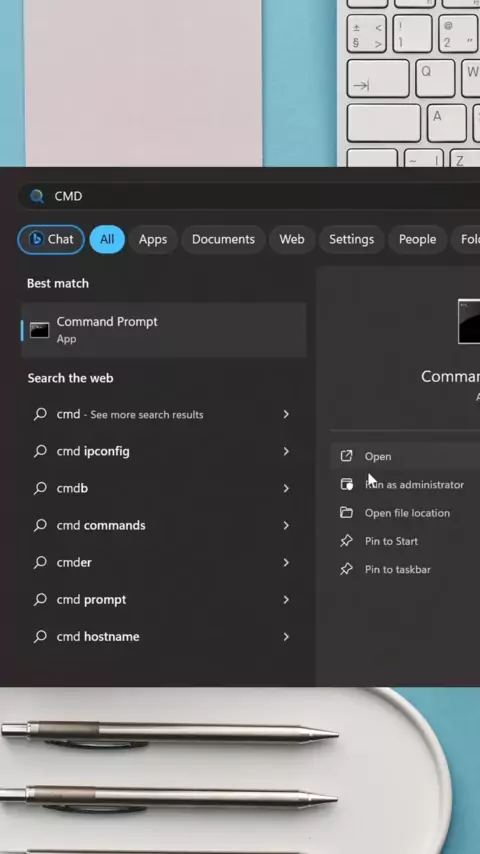Open the Command Prompt best match result
Viewport: 480px width, 854px height.
pyautogui.click(x=163, y=330)
